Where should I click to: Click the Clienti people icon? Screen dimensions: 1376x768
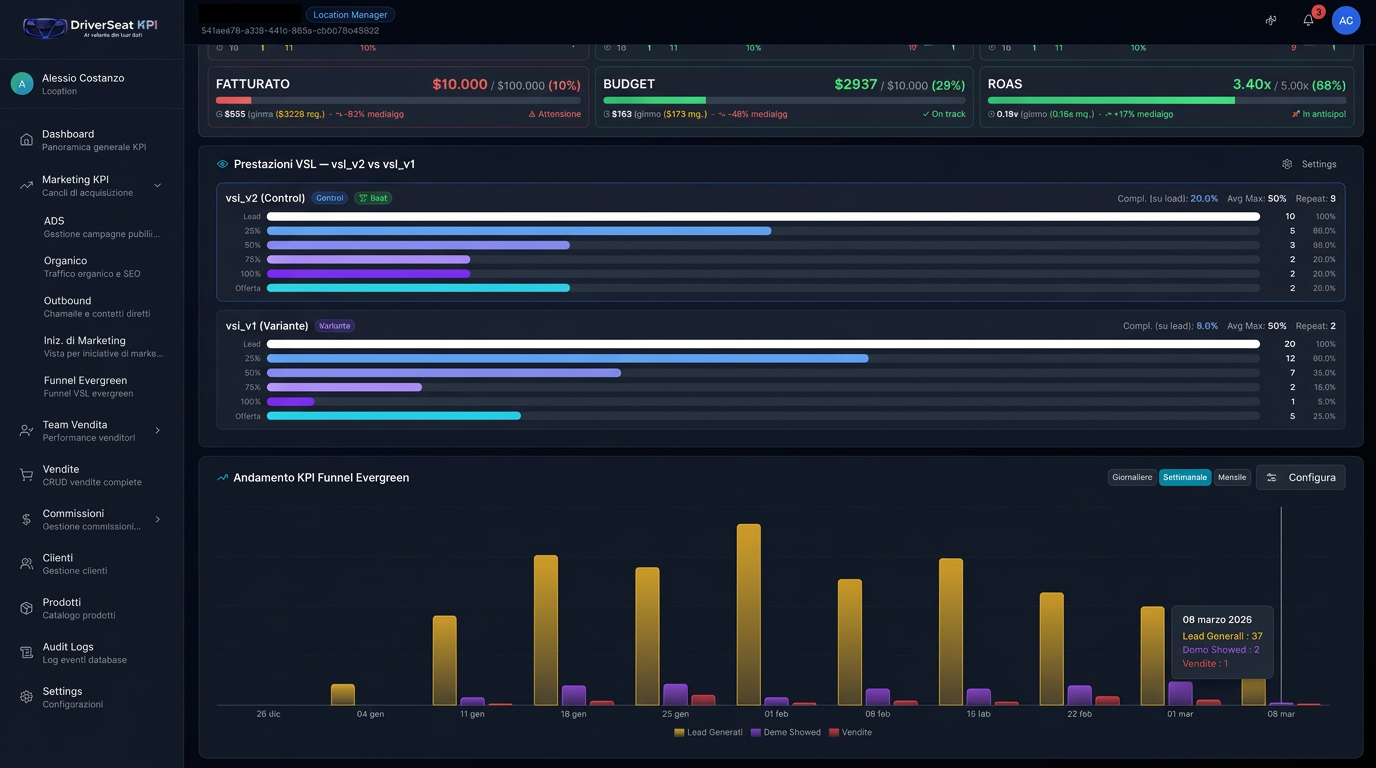click(26, 564)
